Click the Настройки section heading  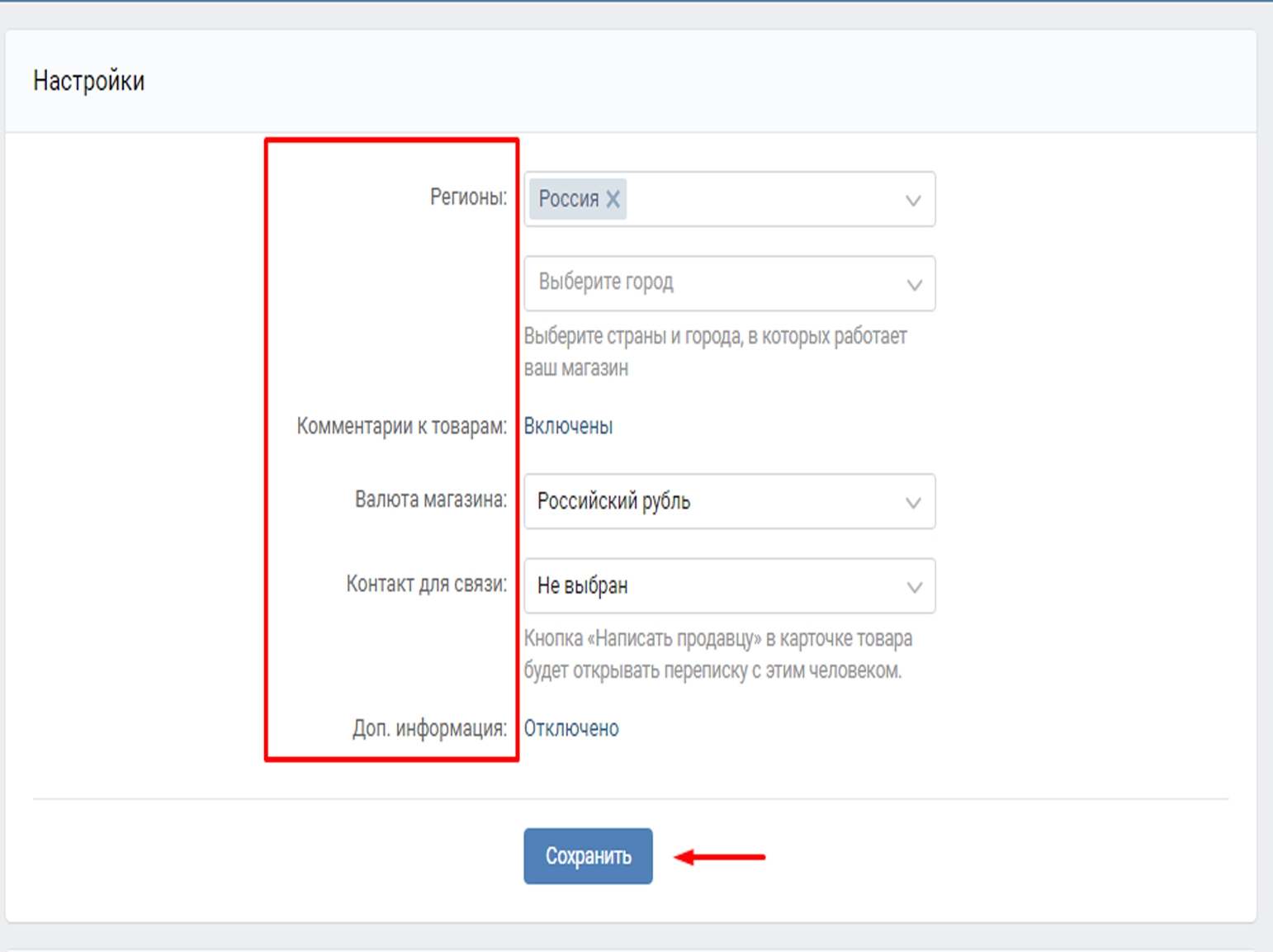pos(89,81)
